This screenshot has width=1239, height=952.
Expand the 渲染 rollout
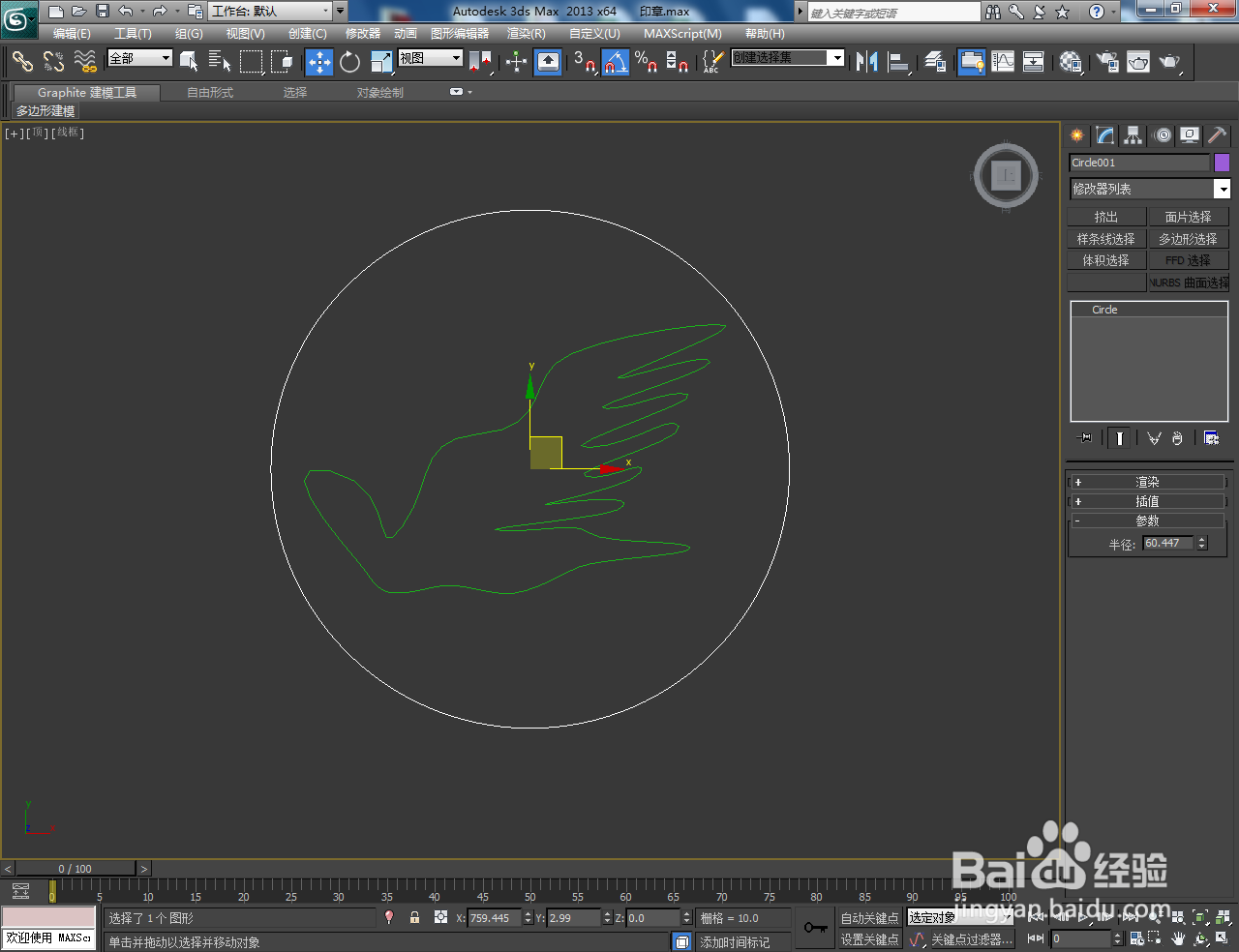tap(1148, 481)
